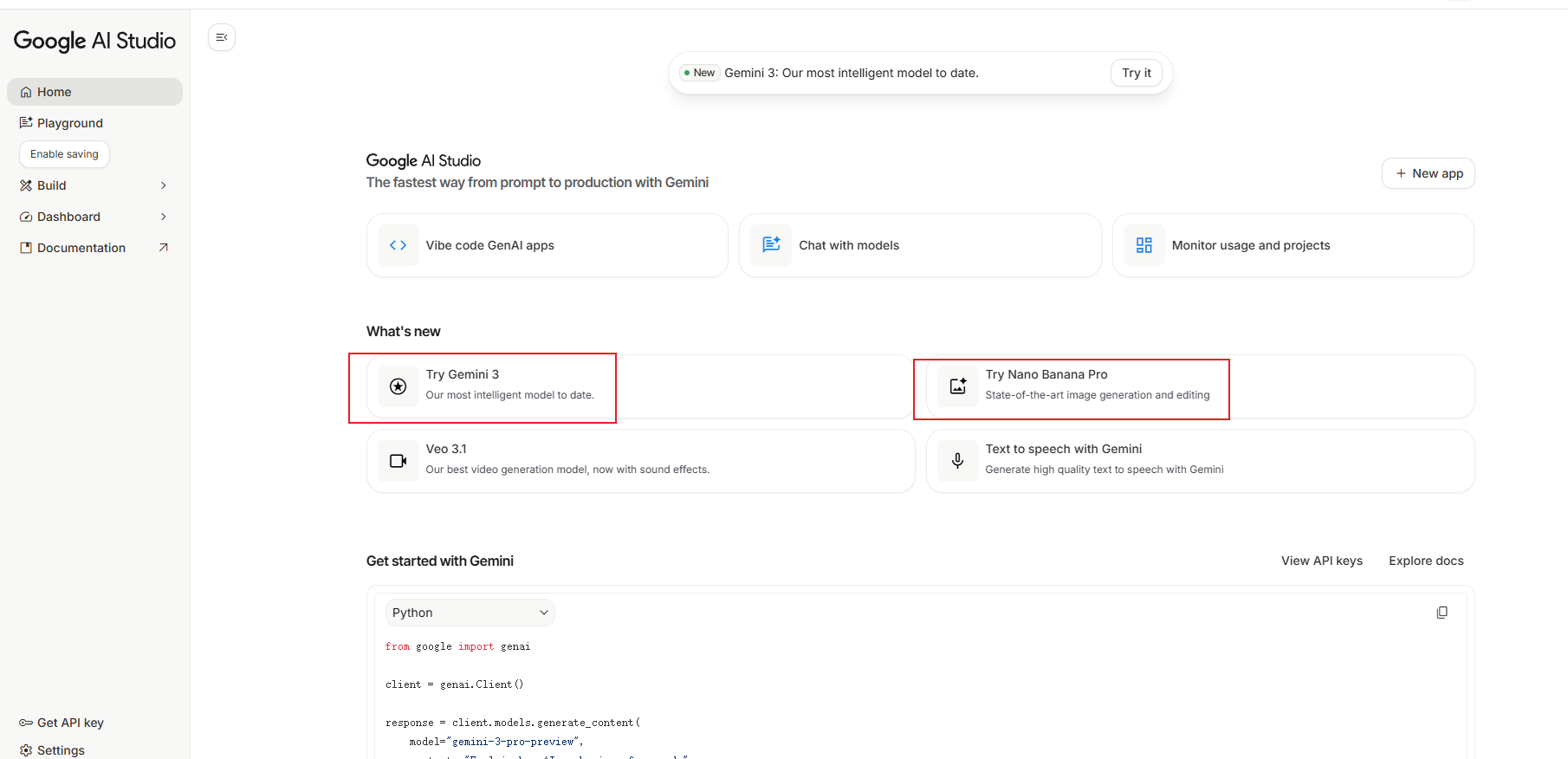Expand the Build menu chevron

(163, 185)
